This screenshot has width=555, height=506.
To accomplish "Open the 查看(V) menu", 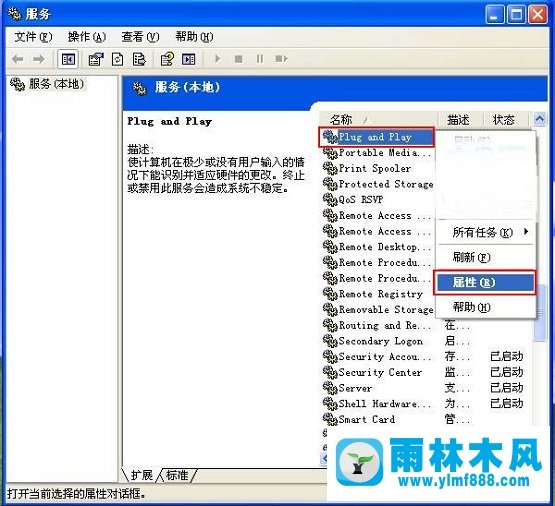I will pos(140,36).
